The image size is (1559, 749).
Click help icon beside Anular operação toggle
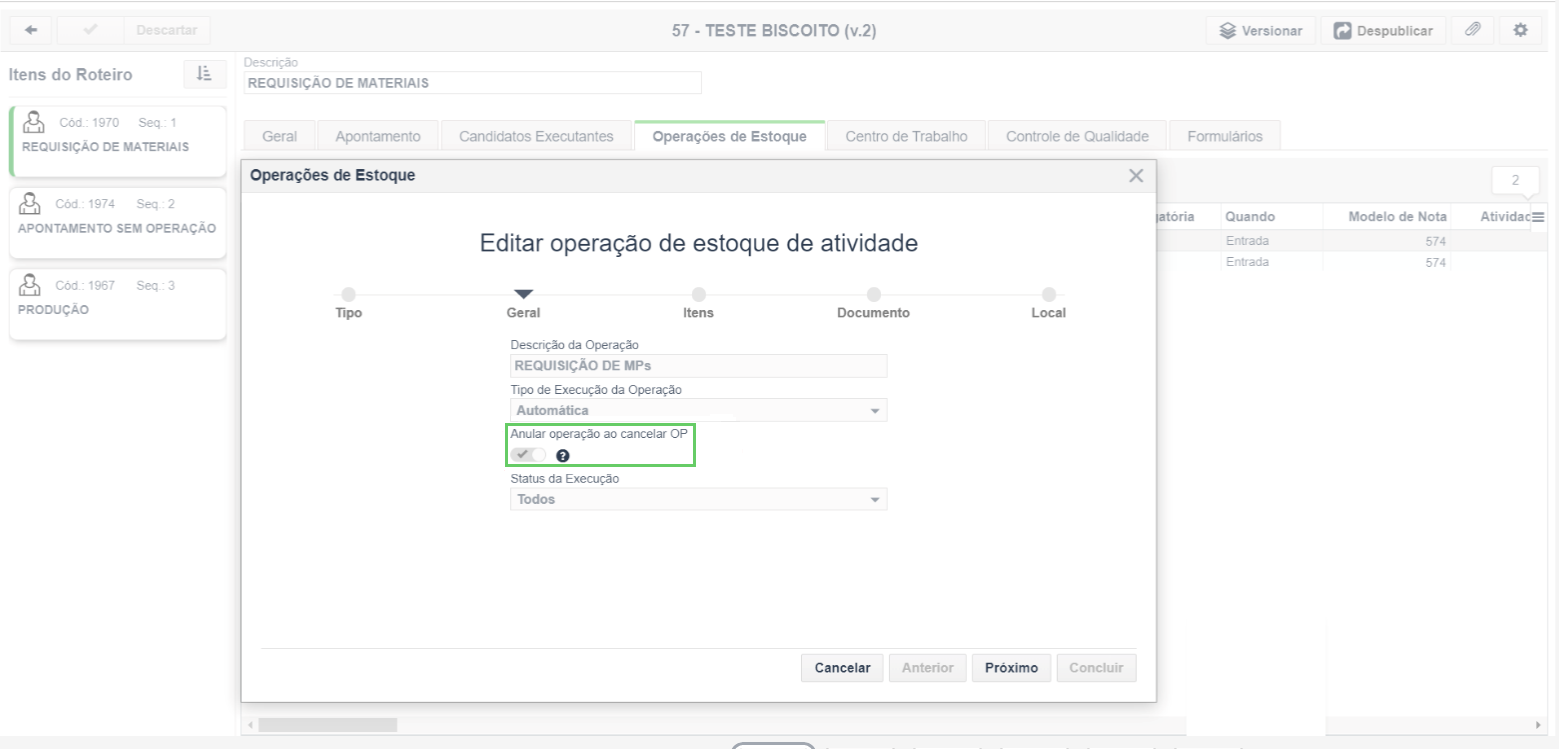pos(562,456)
